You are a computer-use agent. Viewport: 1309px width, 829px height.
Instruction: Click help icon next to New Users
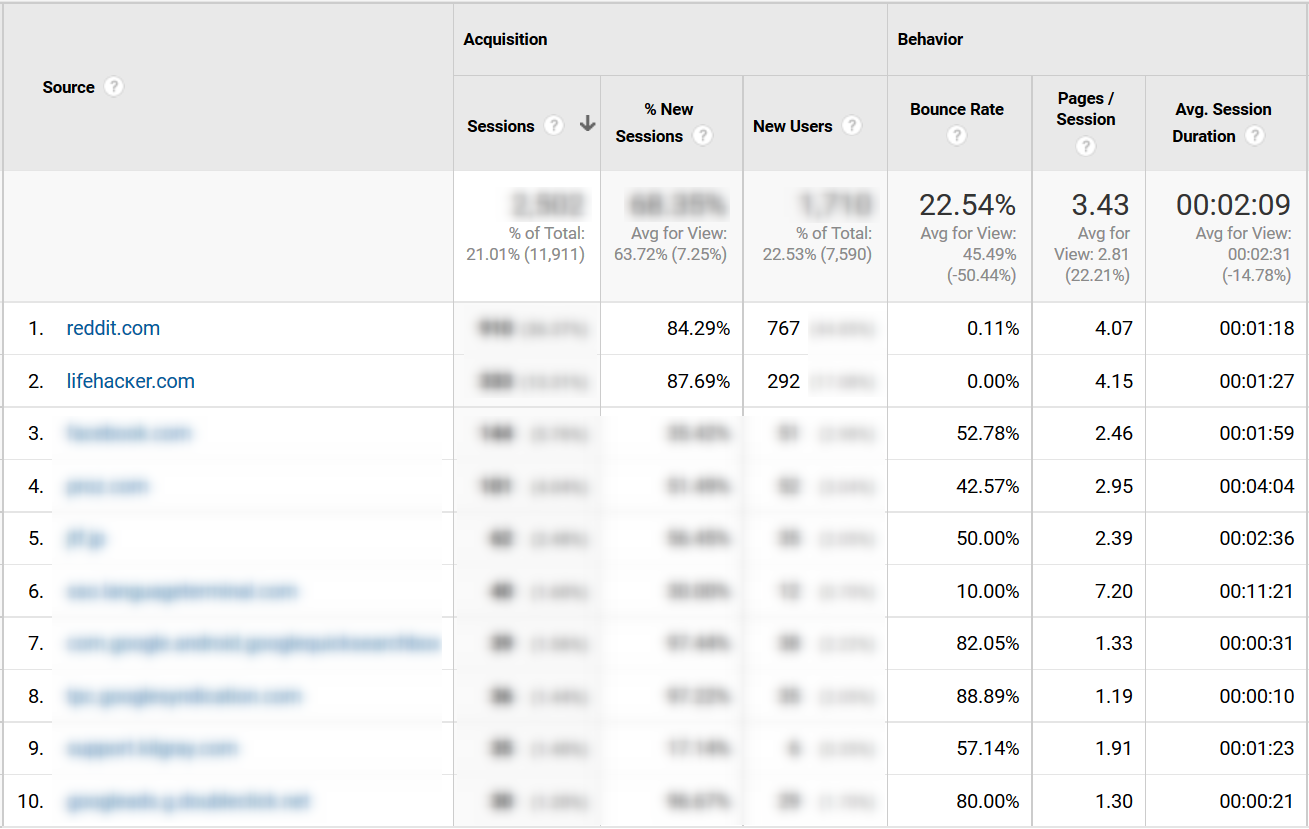tap(852, 126)
